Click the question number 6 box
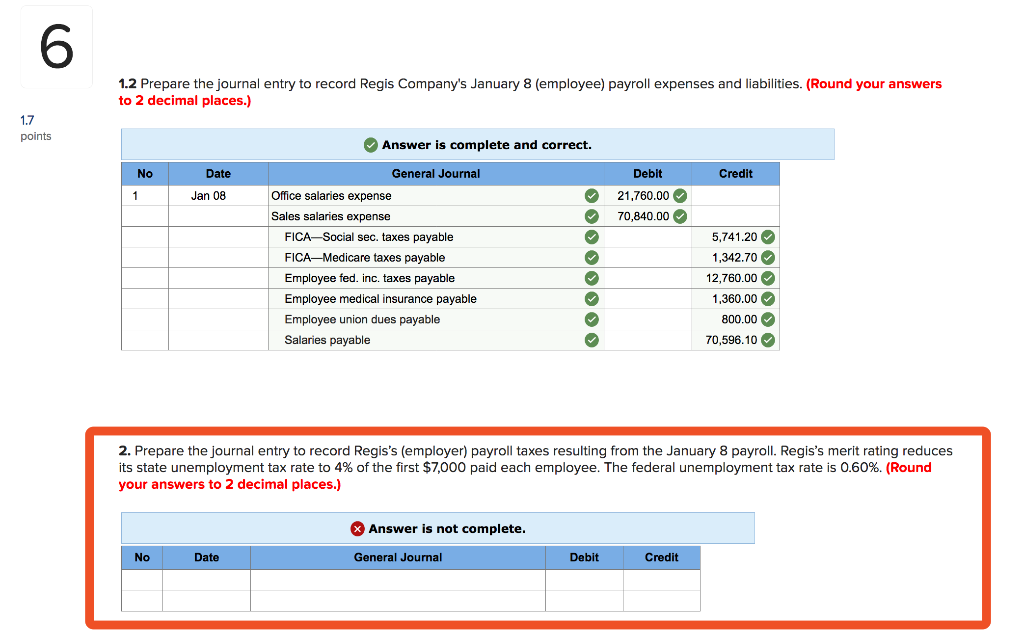 (x=55, y=45)
